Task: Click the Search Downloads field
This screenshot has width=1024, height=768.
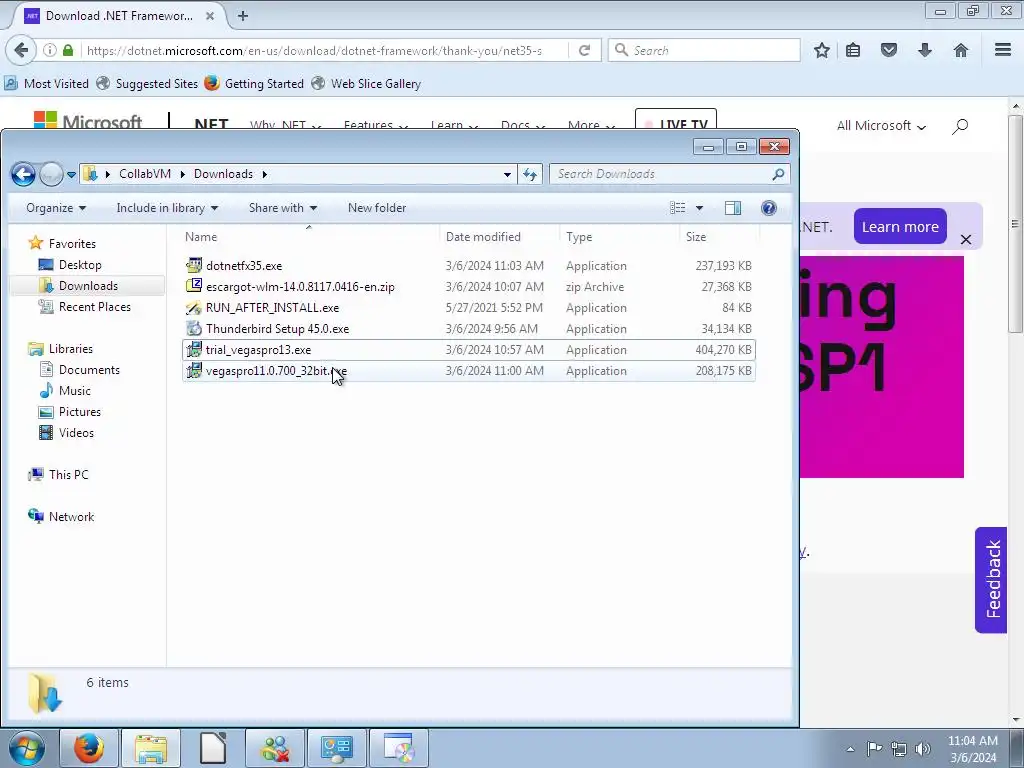Action: click(x=669, y=174)
